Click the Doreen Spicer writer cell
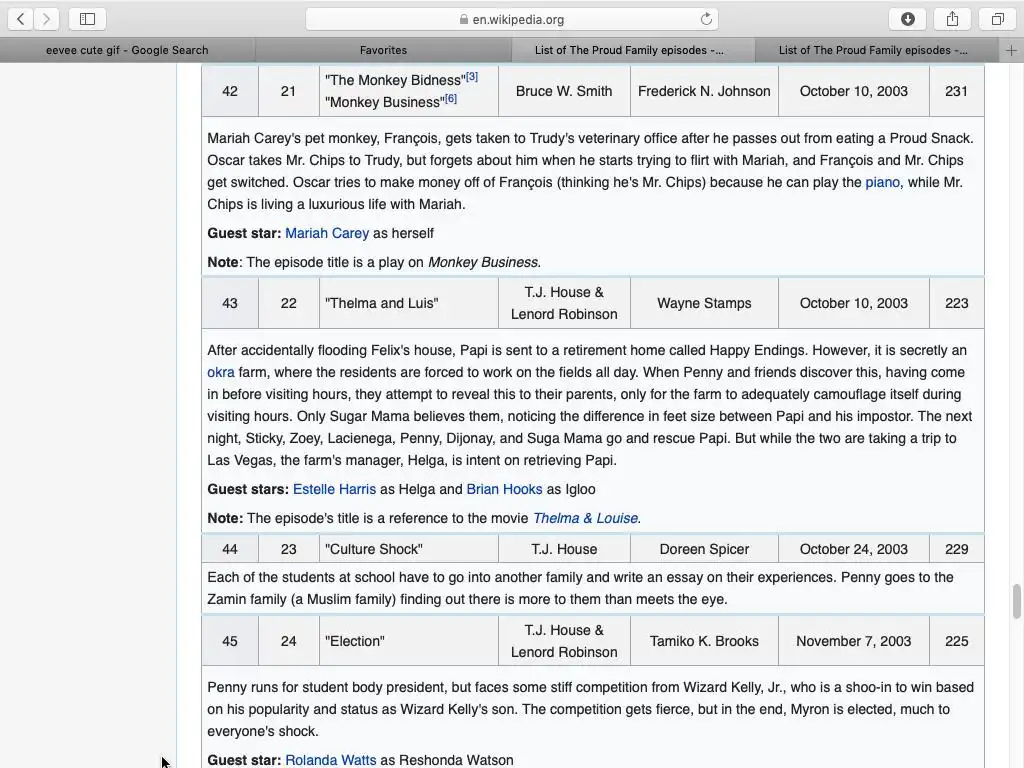1024x768 pixels. (x=704, y=549)
